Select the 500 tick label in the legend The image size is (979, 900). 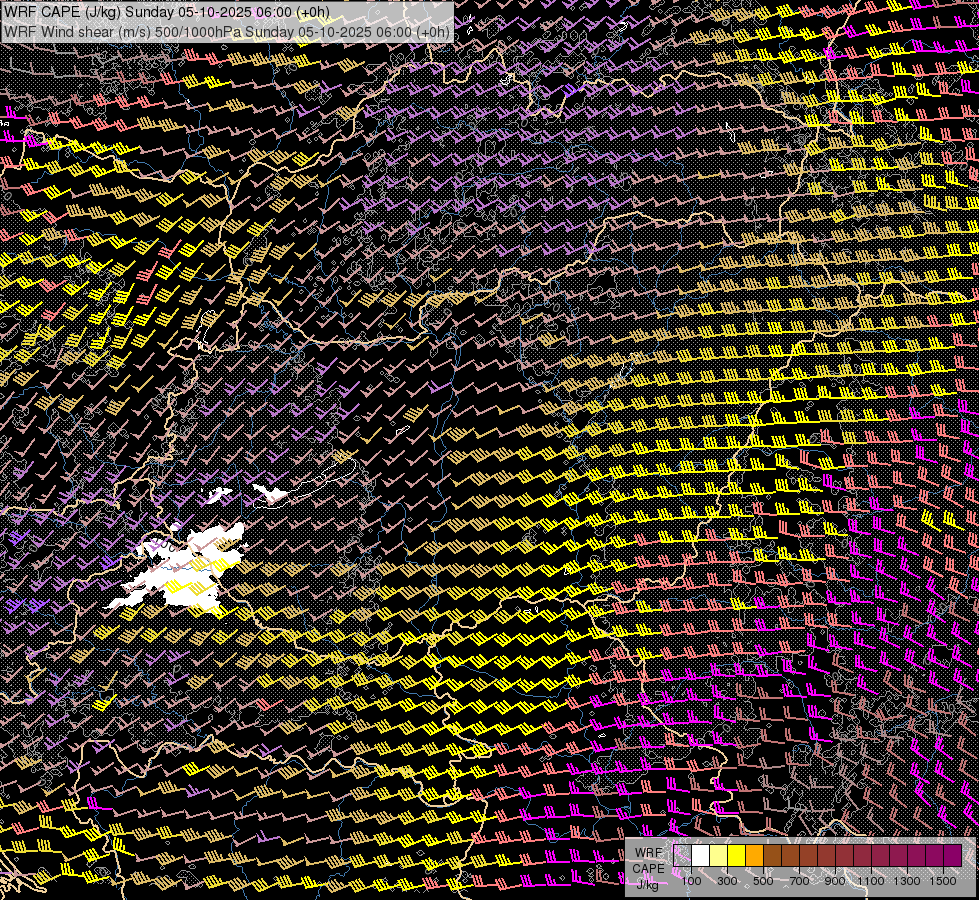763,881
